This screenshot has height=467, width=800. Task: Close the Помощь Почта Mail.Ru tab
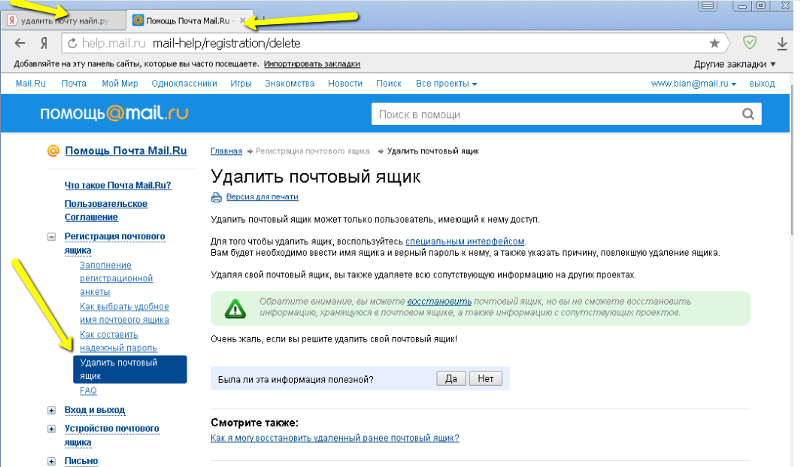(x=242, y=21)
